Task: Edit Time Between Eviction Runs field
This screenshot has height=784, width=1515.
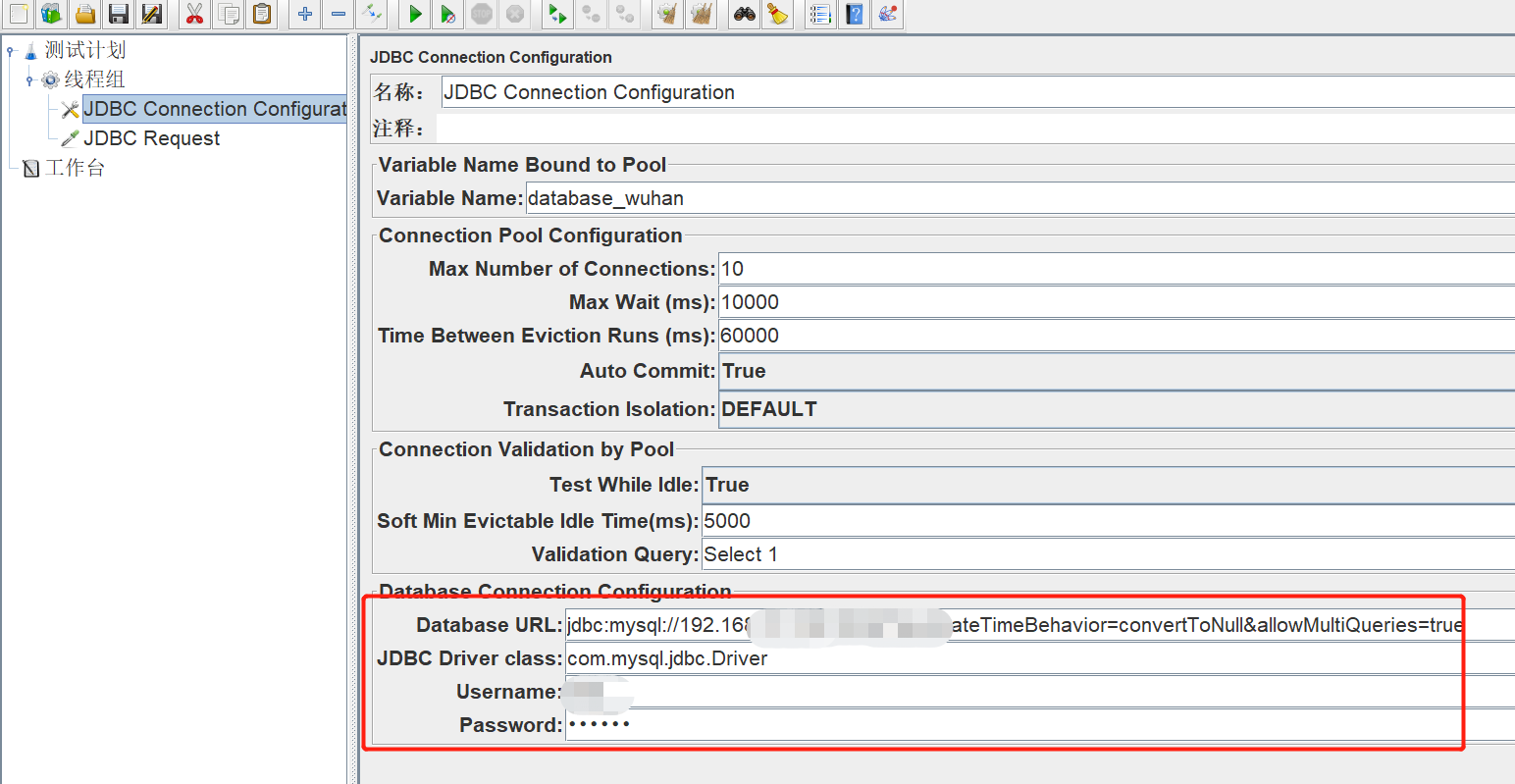Action: 1117,336
